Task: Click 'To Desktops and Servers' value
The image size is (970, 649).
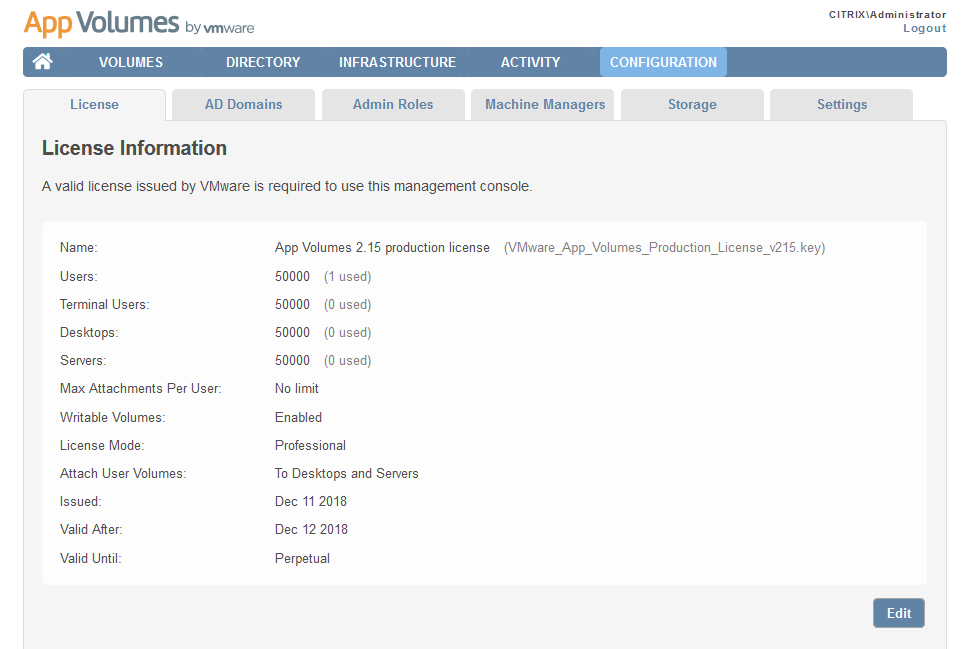Action: tap(346, 474)
